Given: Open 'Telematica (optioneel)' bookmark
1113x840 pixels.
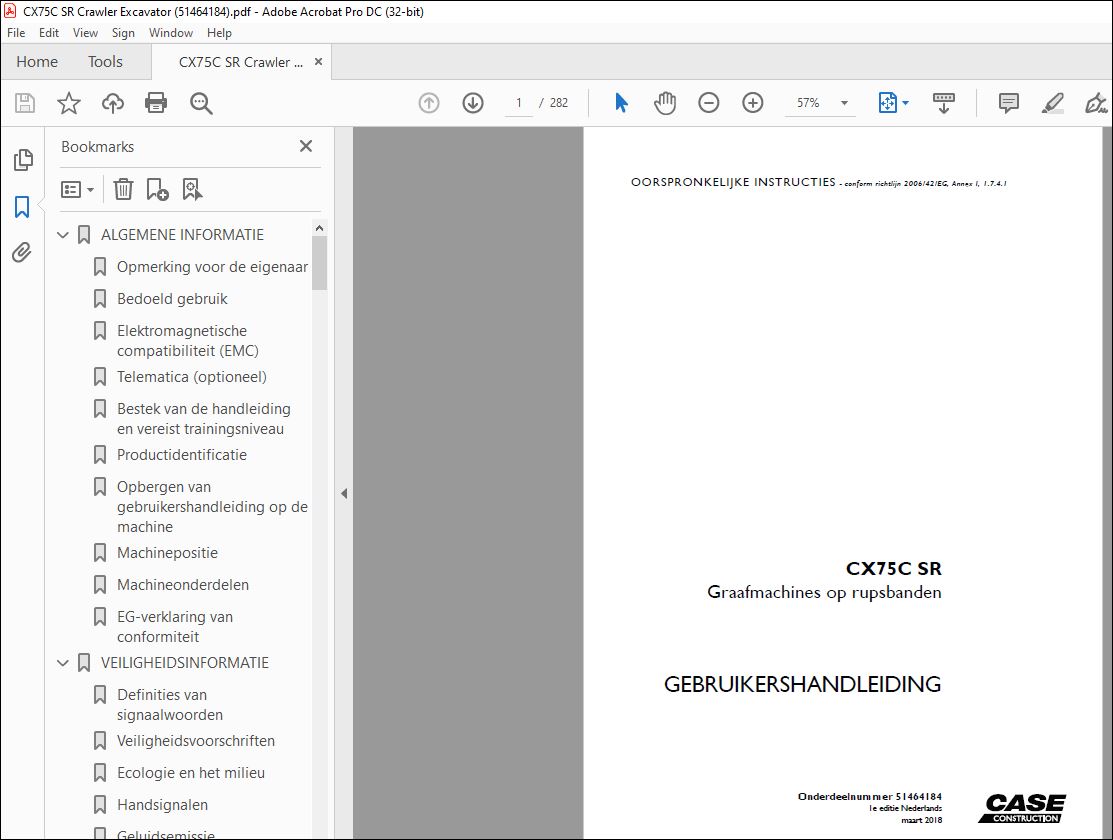Looking at the screenshot, I should [192, 377].
